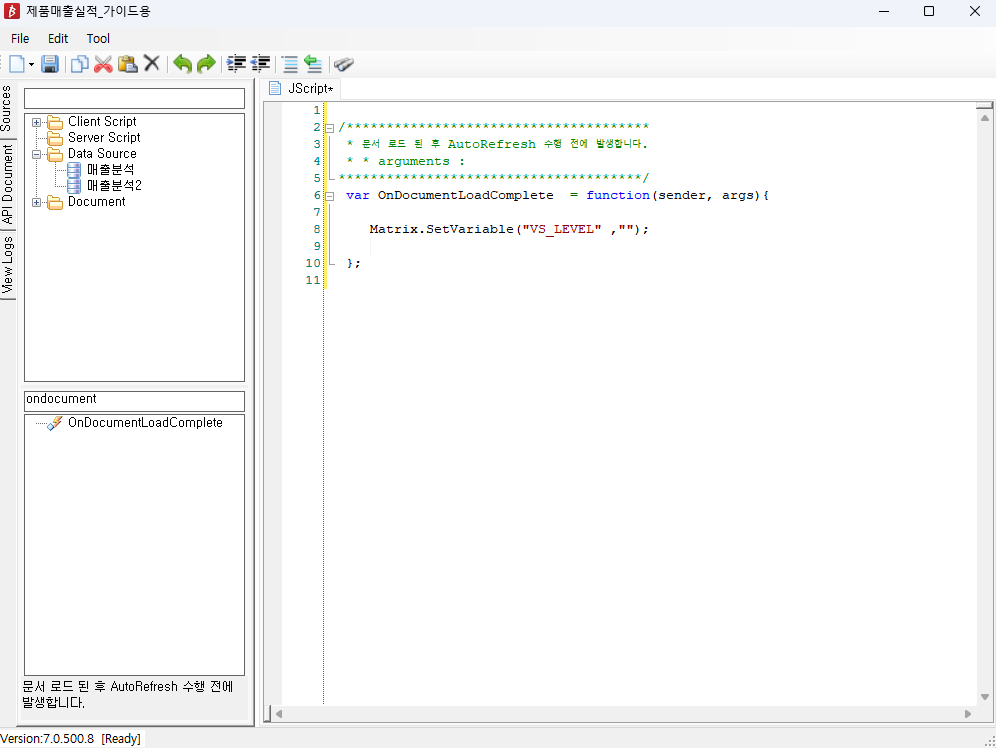Click the OnDocumentLoadComplete event lightning icon

55,423
